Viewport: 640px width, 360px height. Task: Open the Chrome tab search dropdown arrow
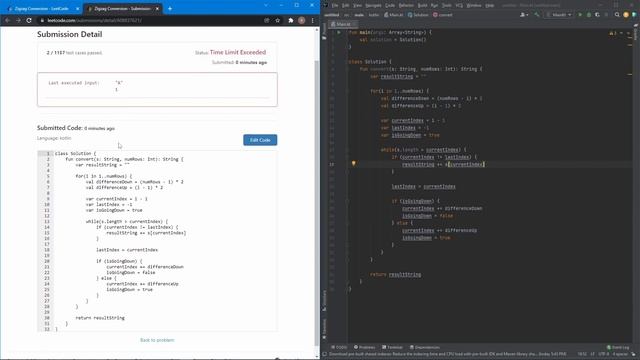pos(266,5)
